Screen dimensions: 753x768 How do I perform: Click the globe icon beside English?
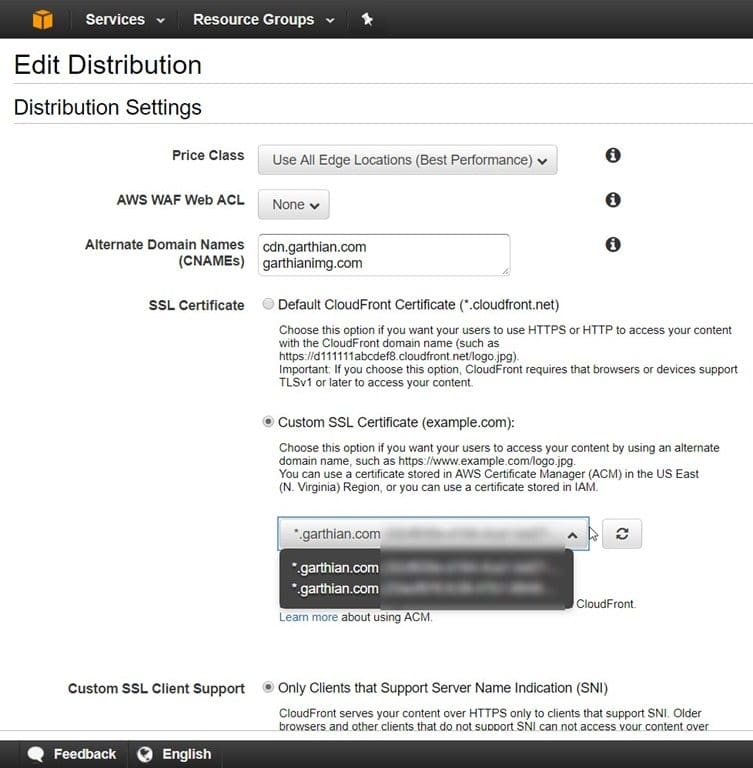(145, 754)
